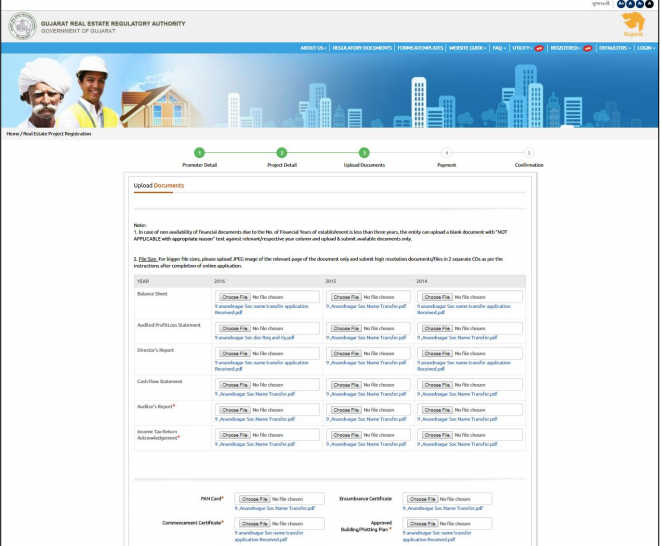Click the decrease font size A- icon
This screenshot has height=546, width=662.
click(x=640, y=4)
